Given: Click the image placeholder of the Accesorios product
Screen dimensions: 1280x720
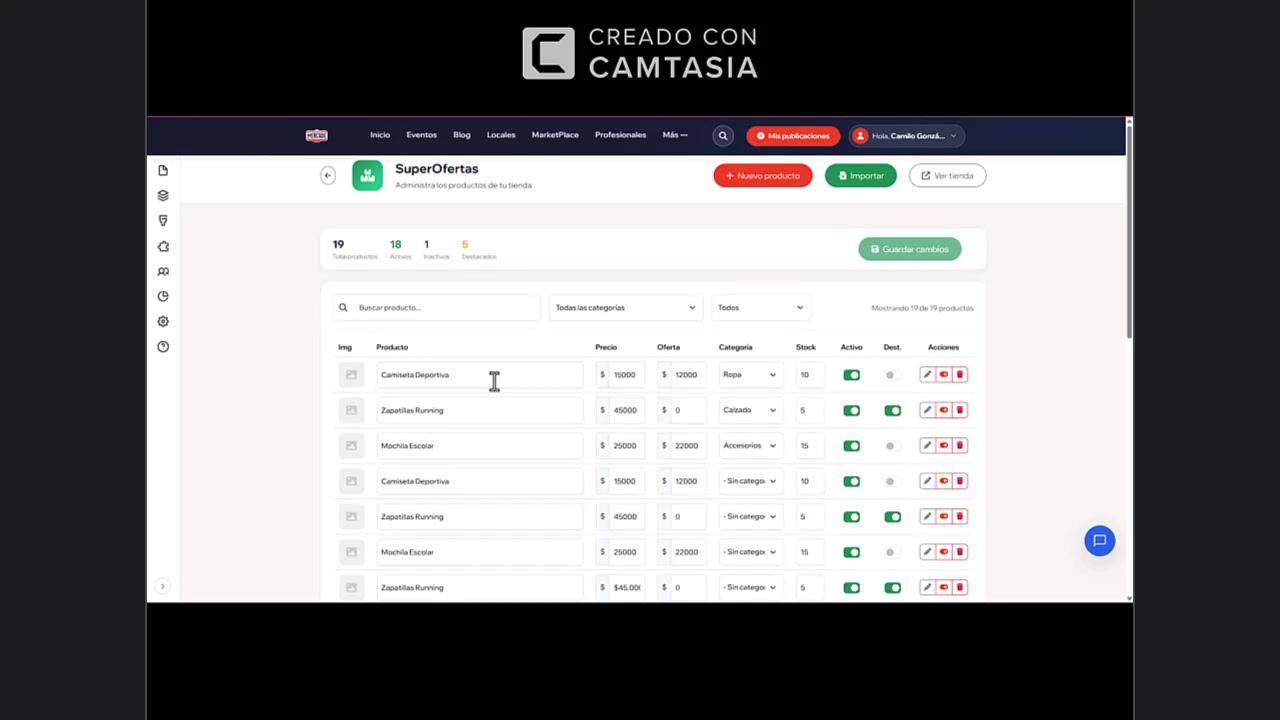Looking at the screenshot, I should pyautogui.click(x=351, y=446).
